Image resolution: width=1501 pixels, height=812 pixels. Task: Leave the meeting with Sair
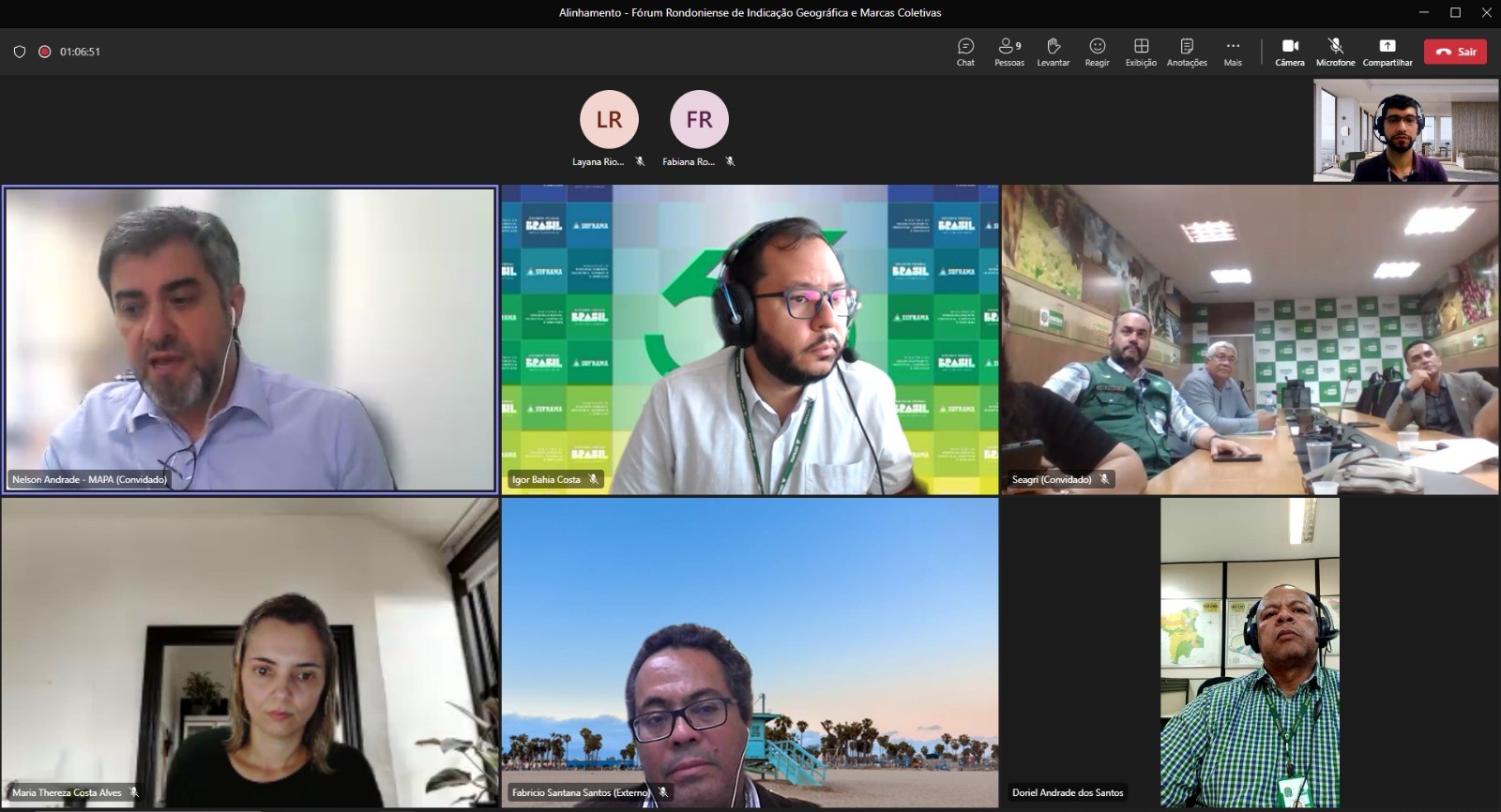(1455, 52)
